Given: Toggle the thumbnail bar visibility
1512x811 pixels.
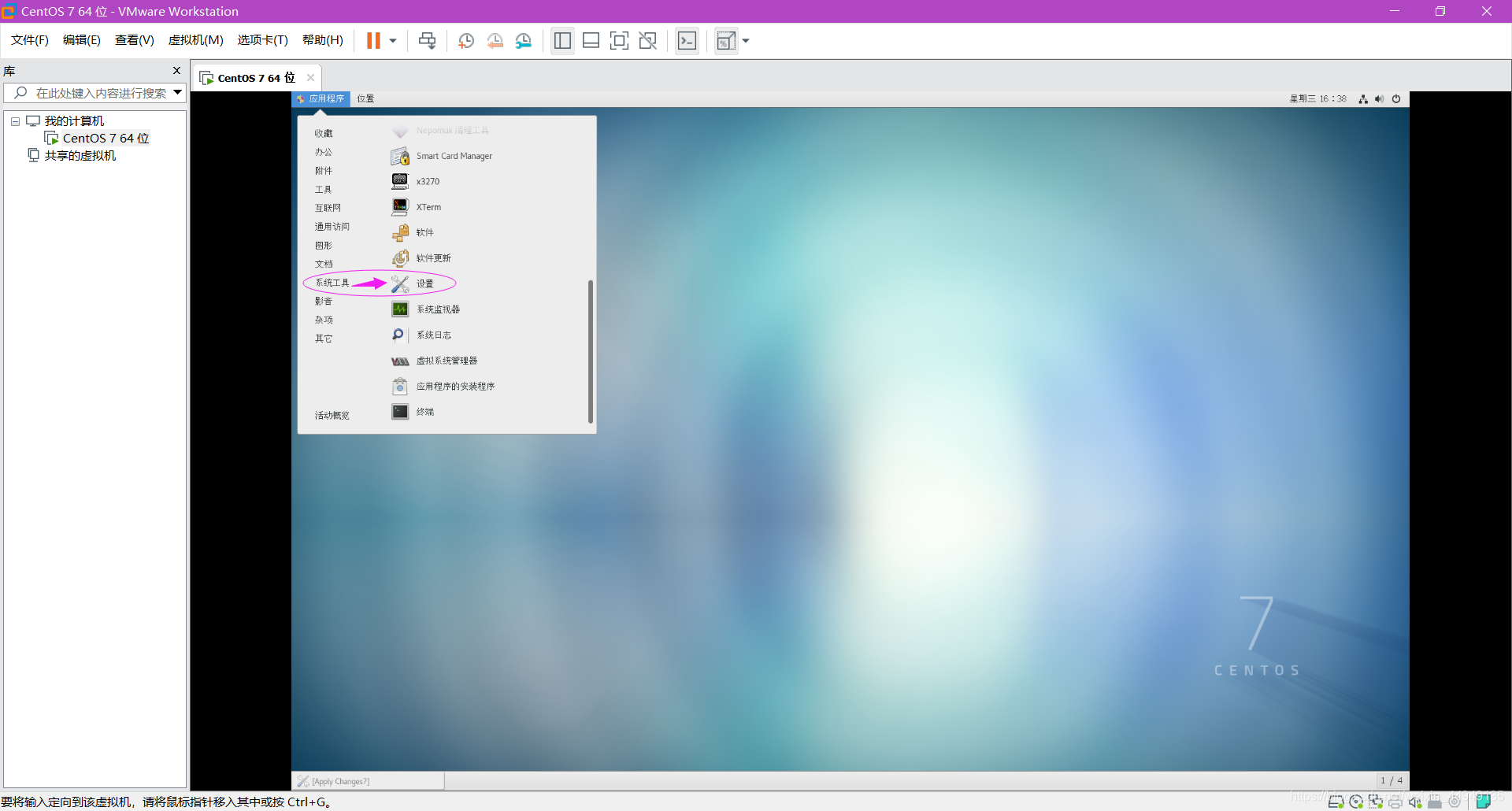Looking at the screenshot, I should coord(591,40).
